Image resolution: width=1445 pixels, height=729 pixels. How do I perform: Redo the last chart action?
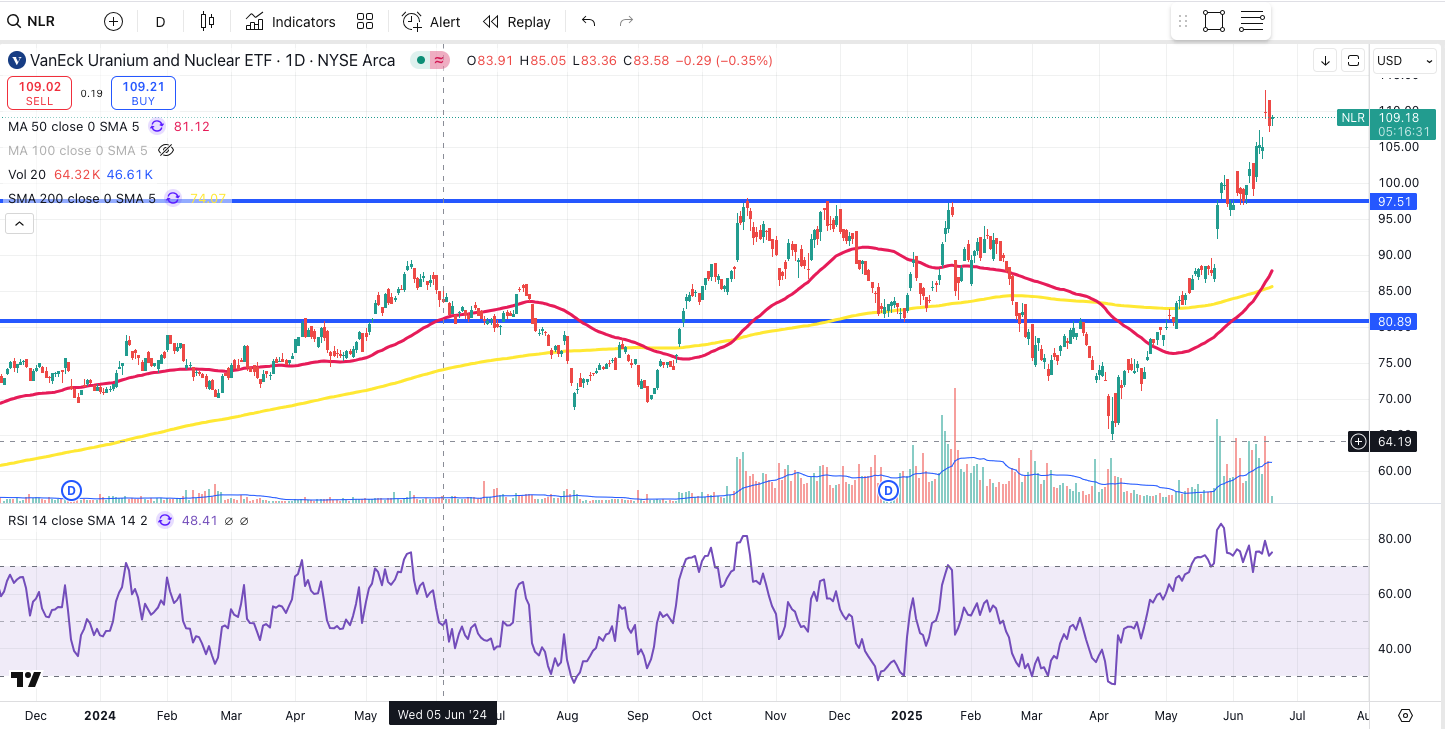627,21
